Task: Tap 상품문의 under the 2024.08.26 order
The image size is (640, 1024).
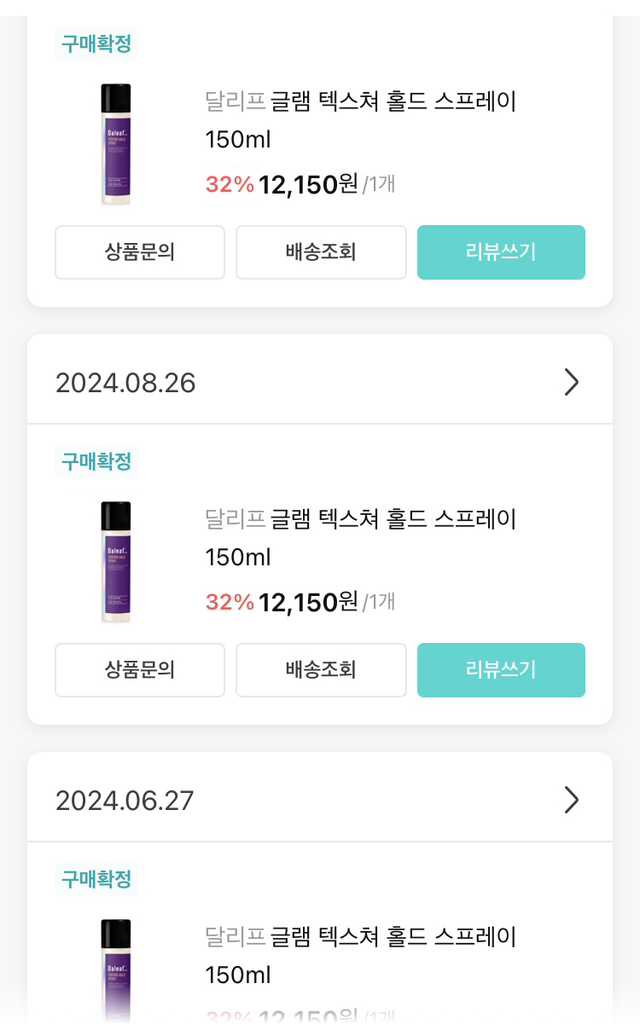Action: tap(139, 670)
